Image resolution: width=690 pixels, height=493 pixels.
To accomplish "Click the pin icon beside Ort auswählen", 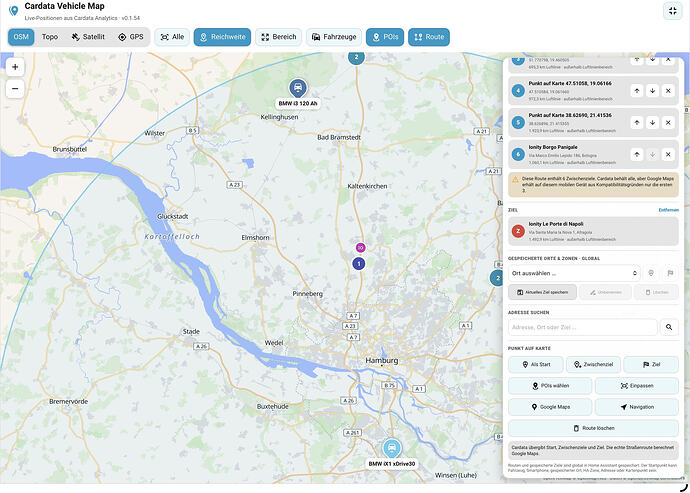I will 651,273.
